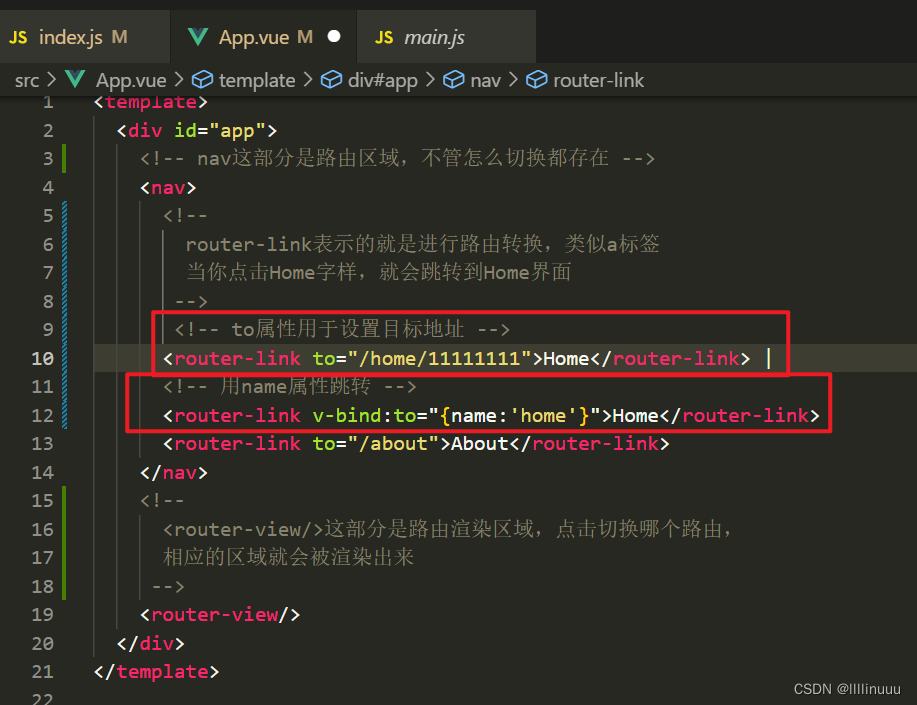Click line number 10 in gutter
Viewport: 917px width, 705px height.
(42, 359)
